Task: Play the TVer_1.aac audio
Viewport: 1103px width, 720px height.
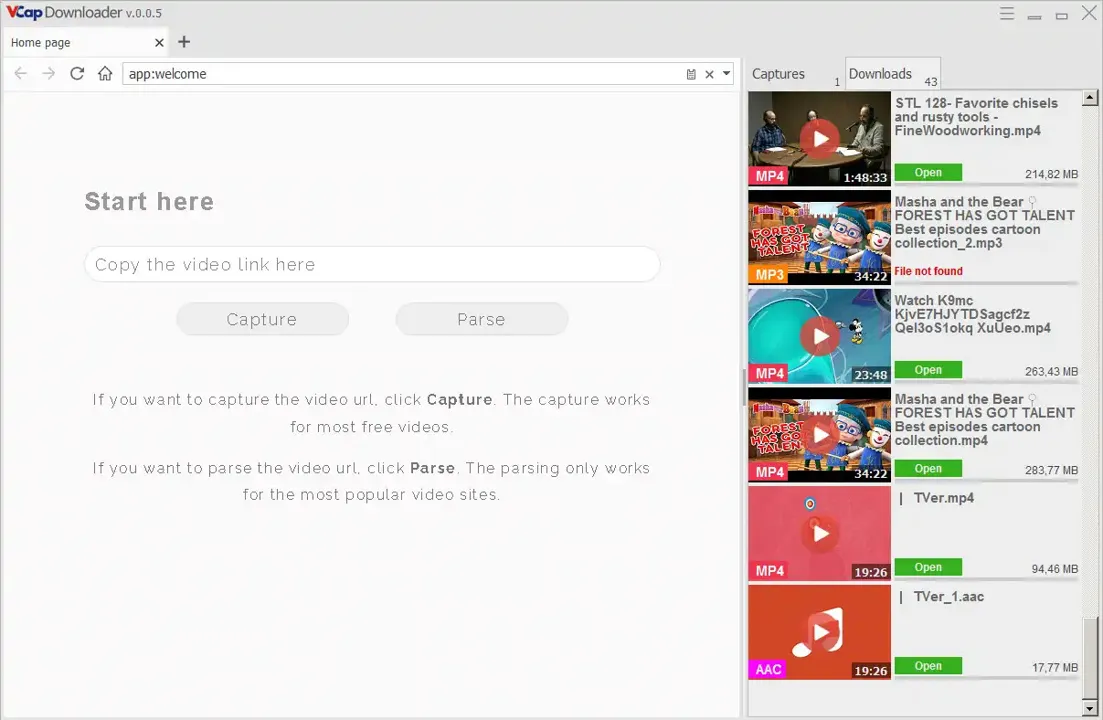Action: (x=820, y=632)
